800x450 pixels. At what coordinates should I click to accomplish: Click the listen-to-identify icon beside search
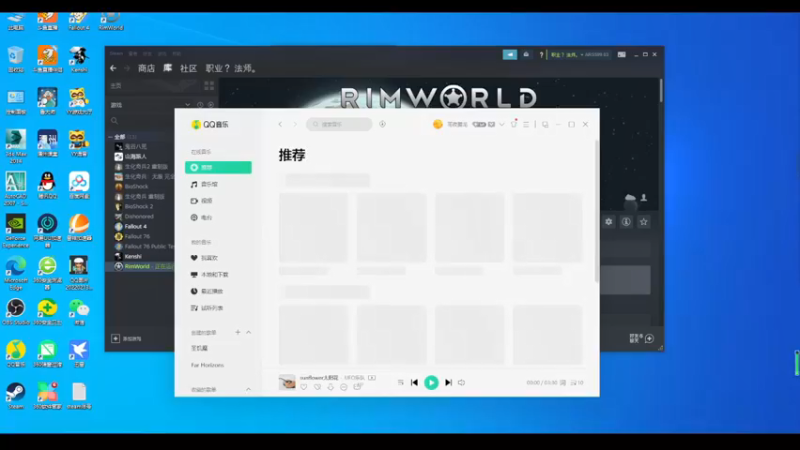click(x=382, y=124)
